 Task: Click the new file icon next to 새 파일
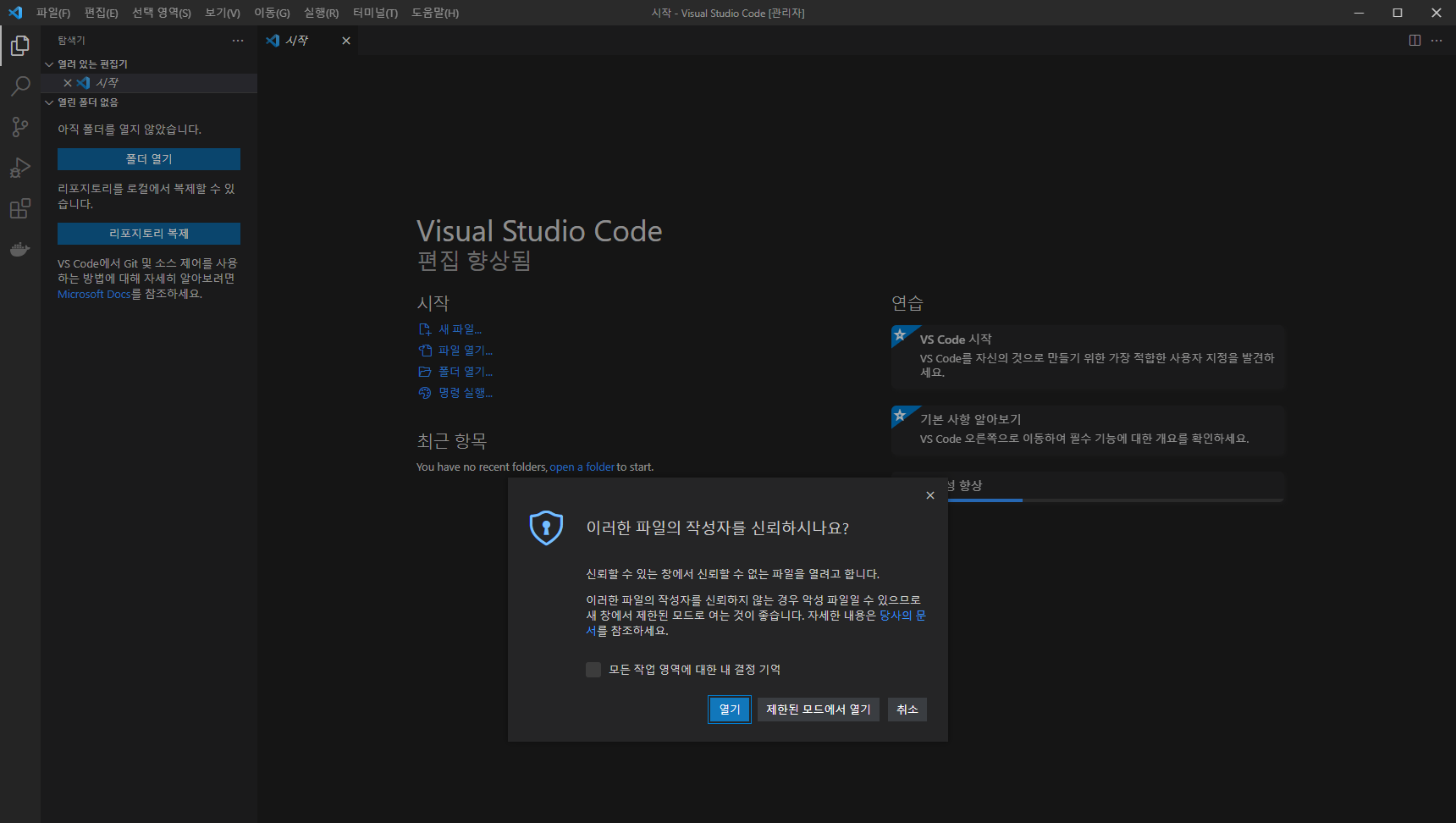click(x=425, y=329)
